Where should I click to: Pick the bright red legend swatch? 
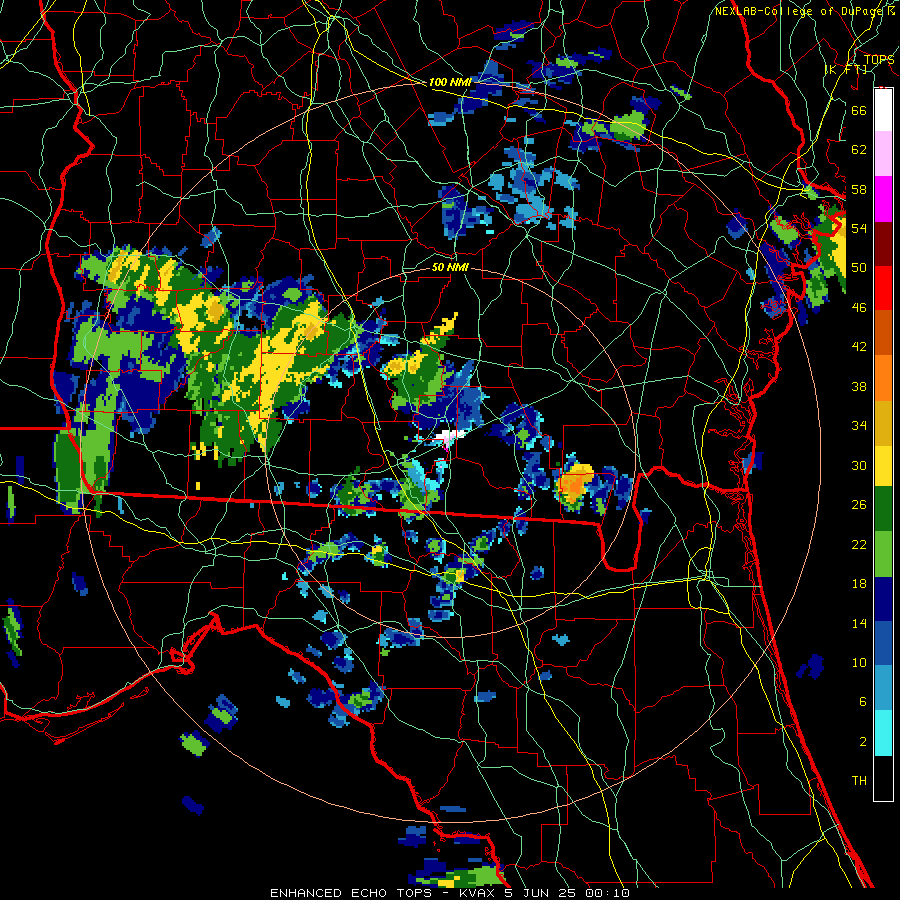[883, 288]
